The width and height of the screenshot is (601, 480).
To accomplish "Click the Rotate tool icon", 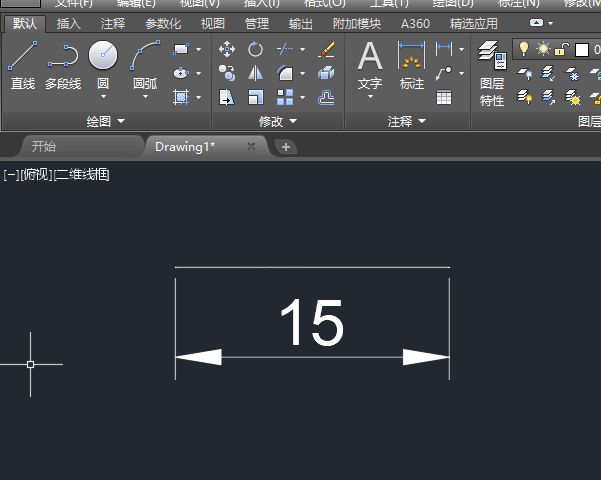I will click(255, 49).
